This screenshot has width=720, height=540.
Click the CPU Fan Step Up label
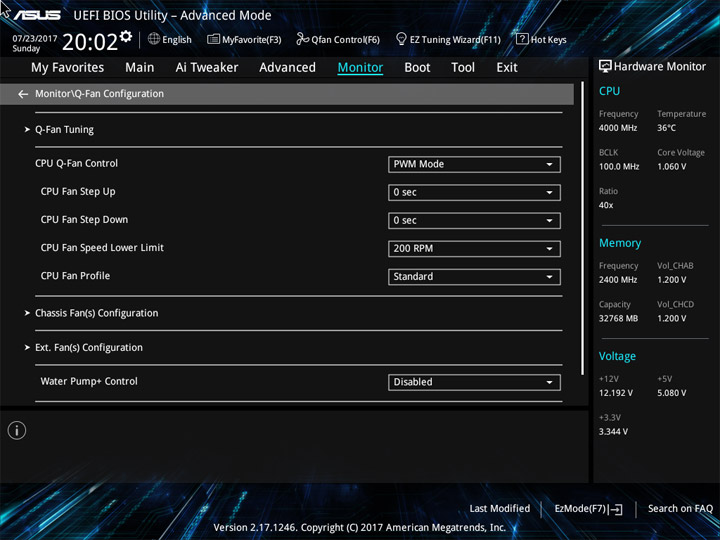coord(78,191)
